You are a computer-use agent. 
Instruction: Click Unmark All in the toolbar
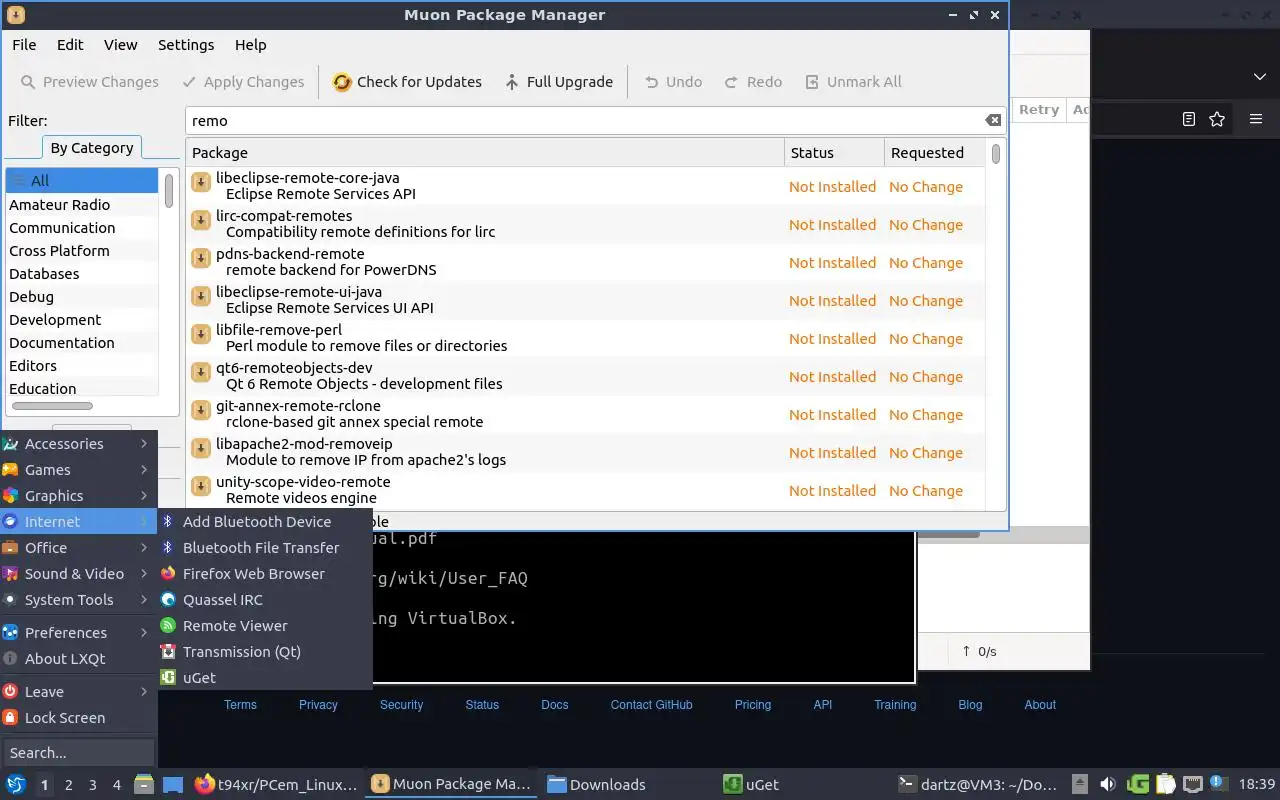coord(853,82)
